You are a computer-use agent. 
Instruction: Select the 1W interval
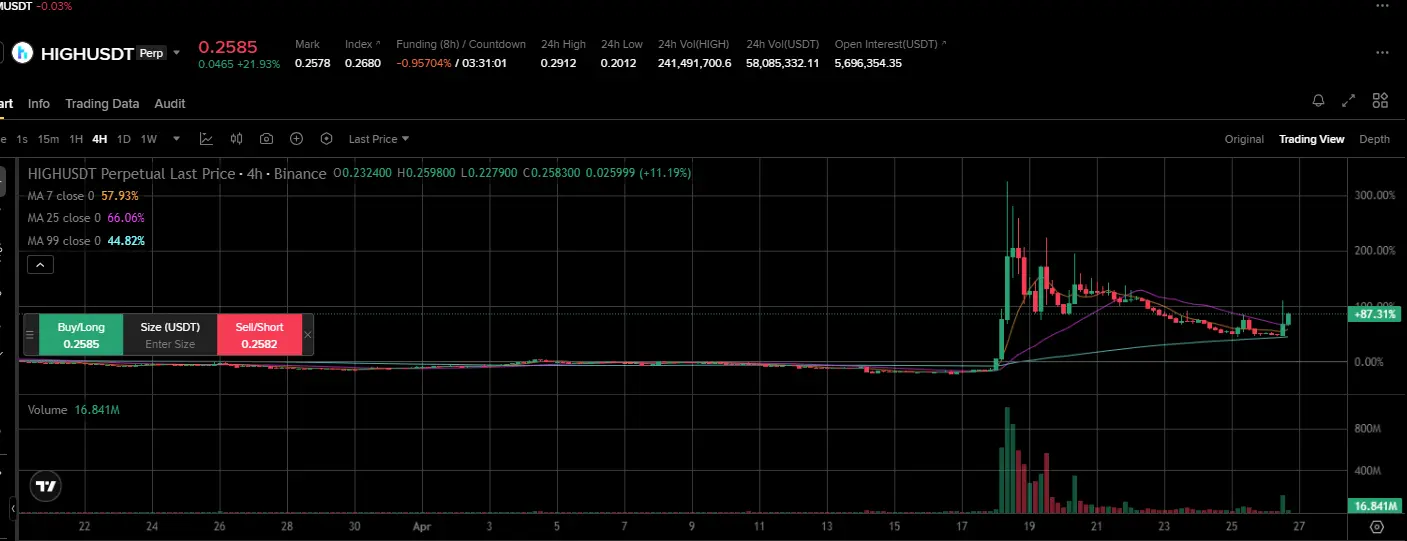click(x=149, y=139)
